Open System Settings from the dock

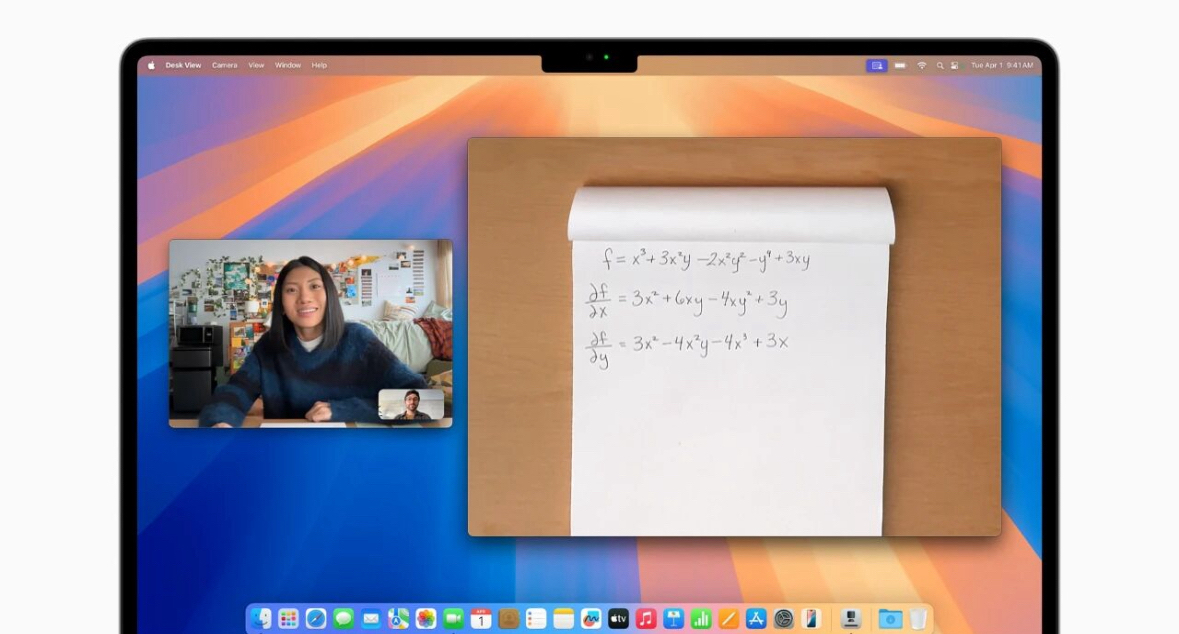pos(784,619)
